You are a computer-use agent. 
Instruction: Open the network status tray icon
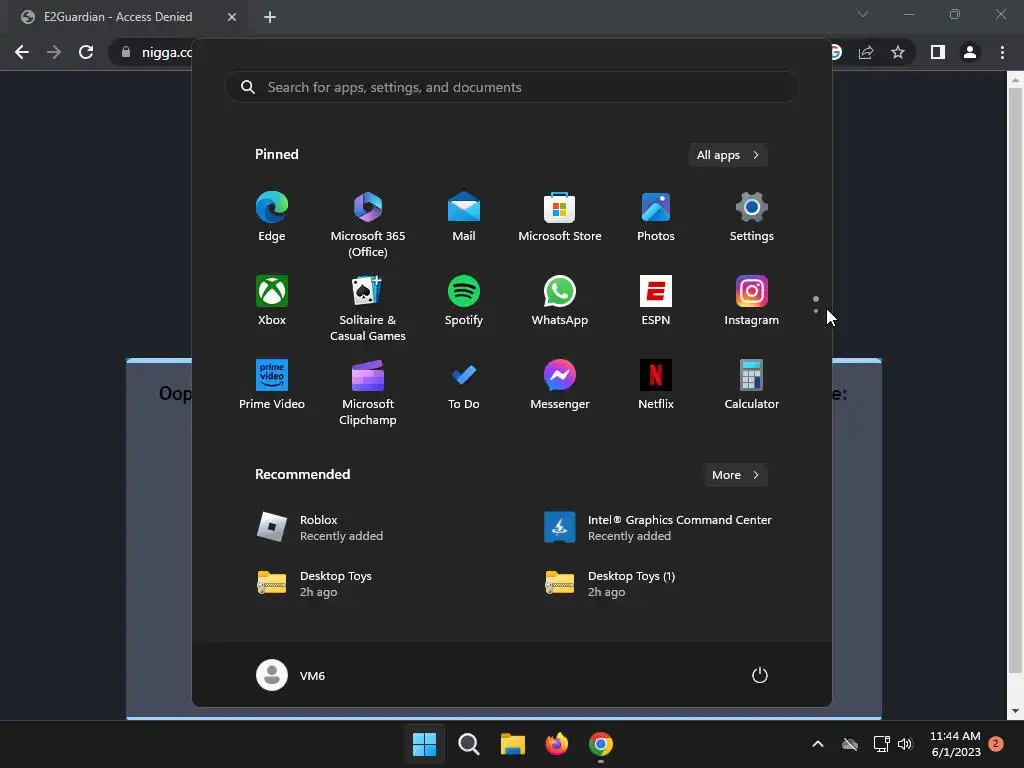pyautogui.click(x=882, y=744)
